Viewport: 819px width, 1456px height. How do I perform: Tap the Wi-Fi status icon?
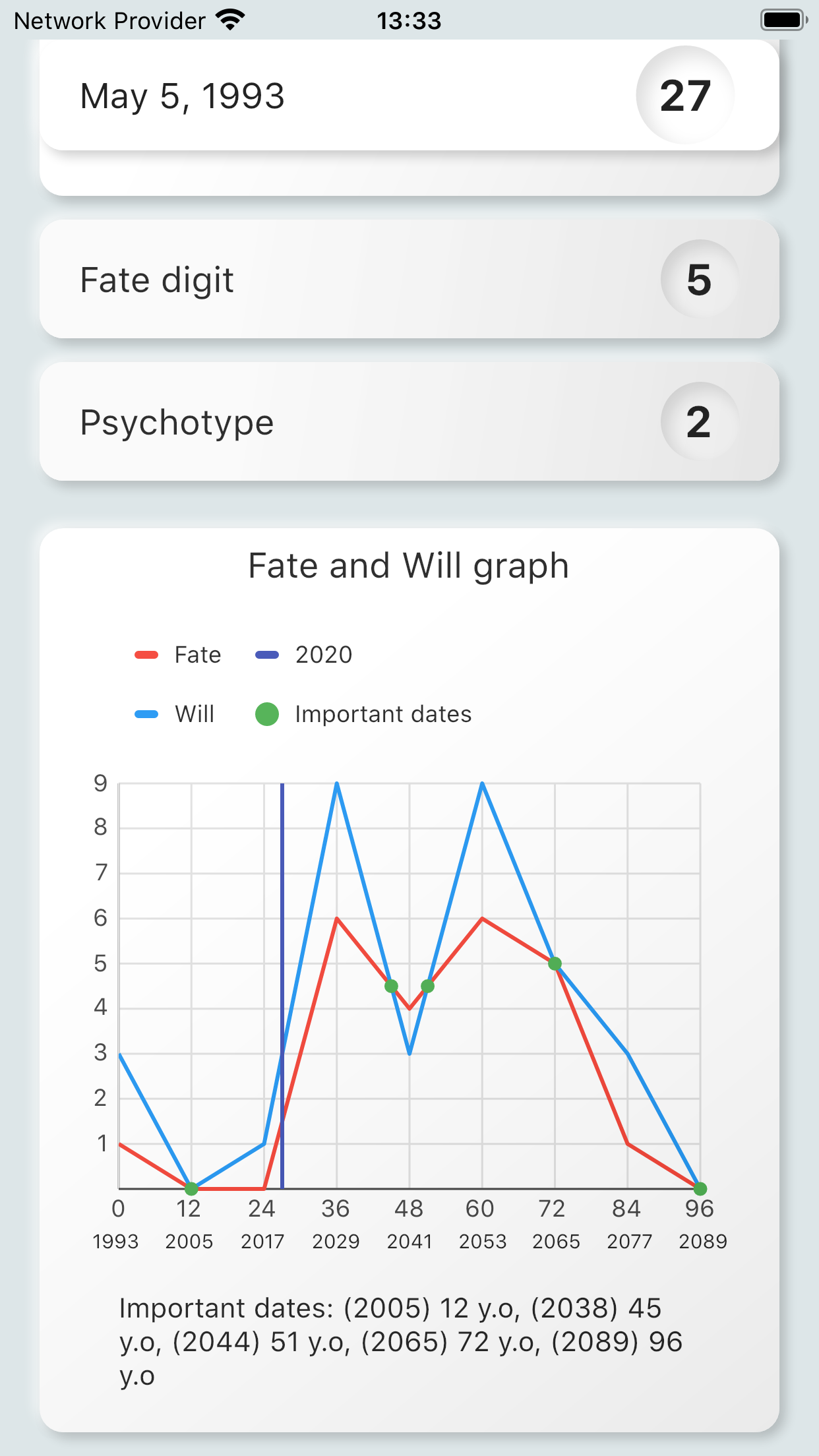point(230,20)
